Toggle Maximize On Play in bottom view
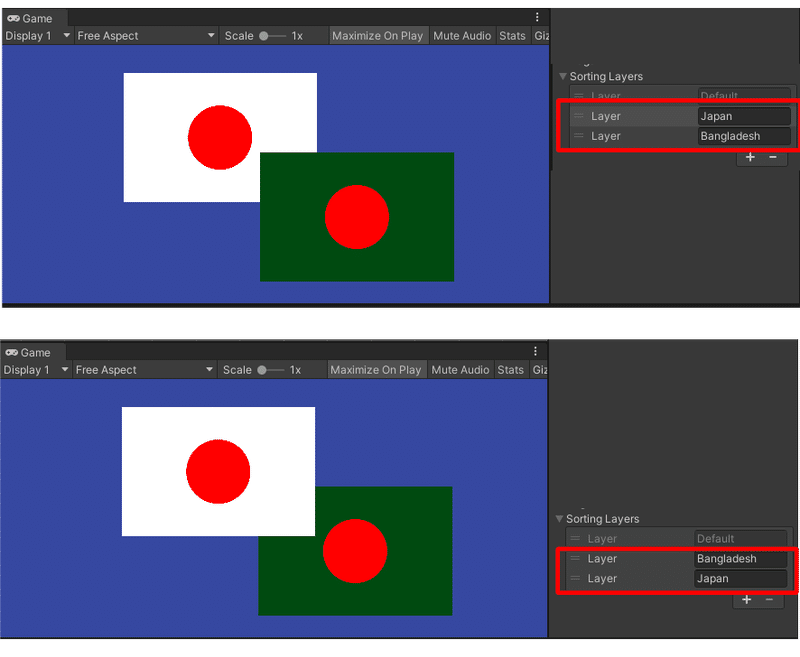Screen dimensions: 800x657 [376, 370]
